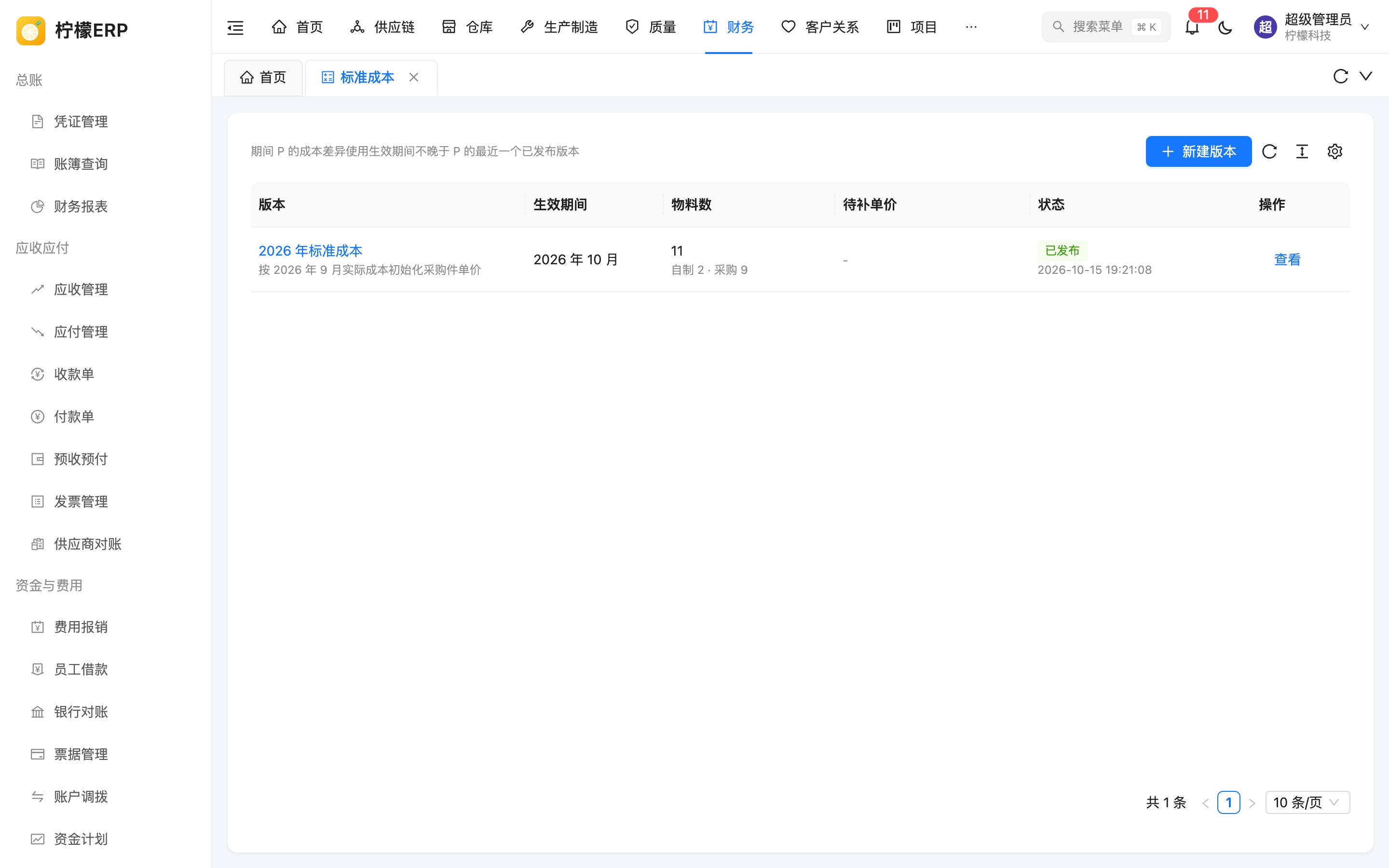Expand the tab actions dropdown chevron

(1366, 76)
